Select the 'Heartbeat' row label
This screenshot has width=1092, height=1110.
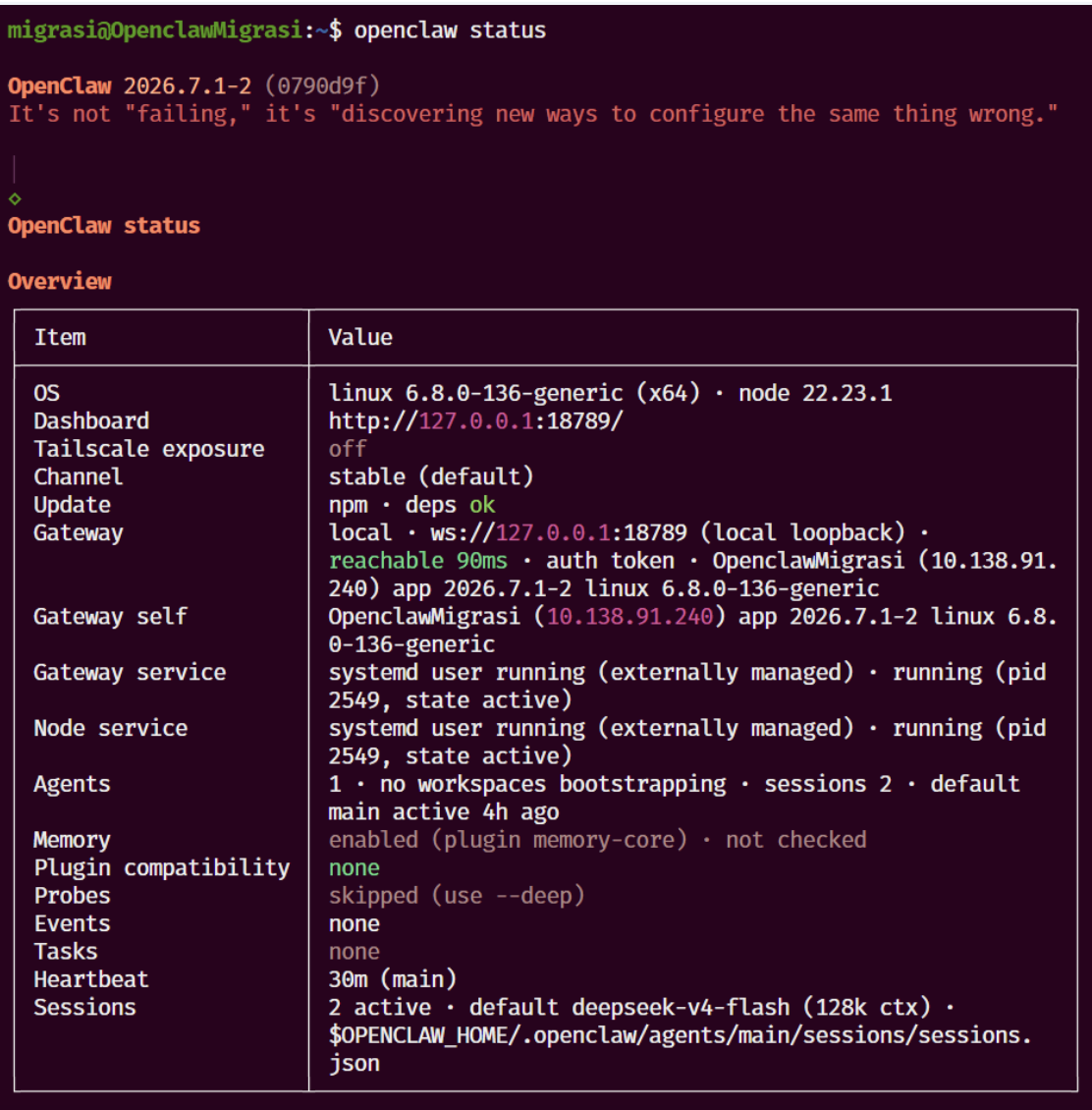[x=91, y=979]
